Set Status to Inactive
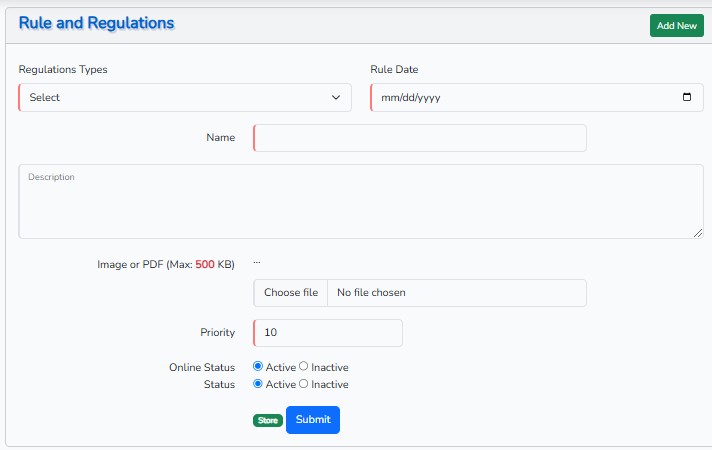The width and height of the screenshot is (712, 450). pos(304,384)
